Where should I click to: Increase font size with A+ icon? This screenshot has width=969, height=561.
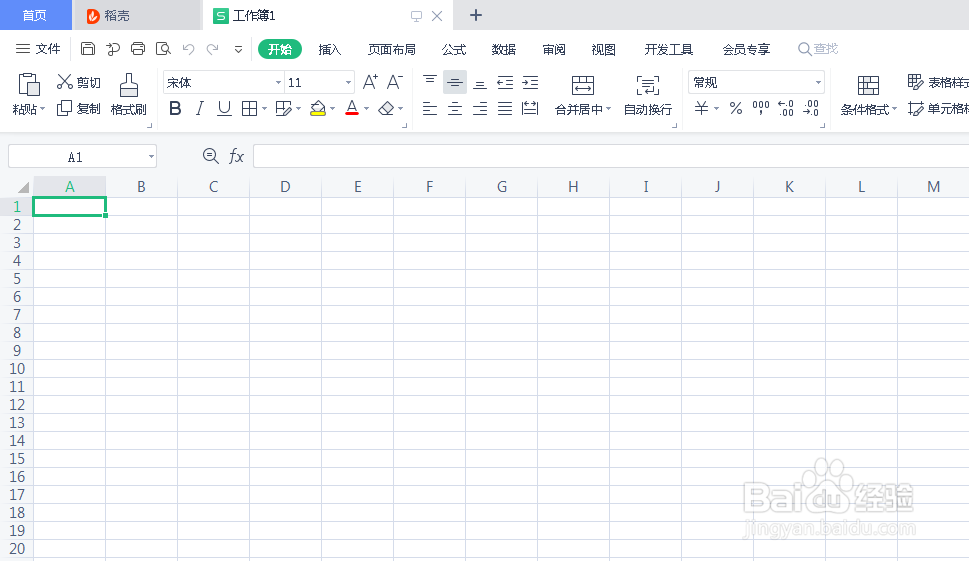(370, 82)
